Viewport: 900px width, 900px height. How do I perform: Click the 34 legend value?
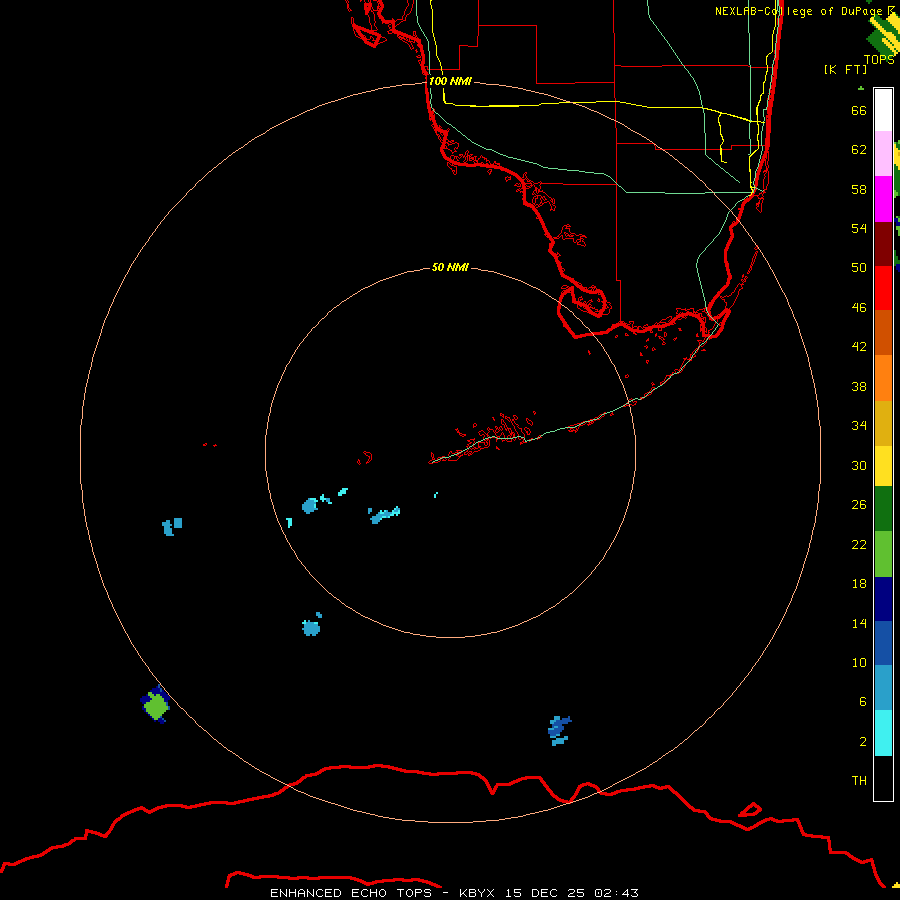tap(859, 426)
